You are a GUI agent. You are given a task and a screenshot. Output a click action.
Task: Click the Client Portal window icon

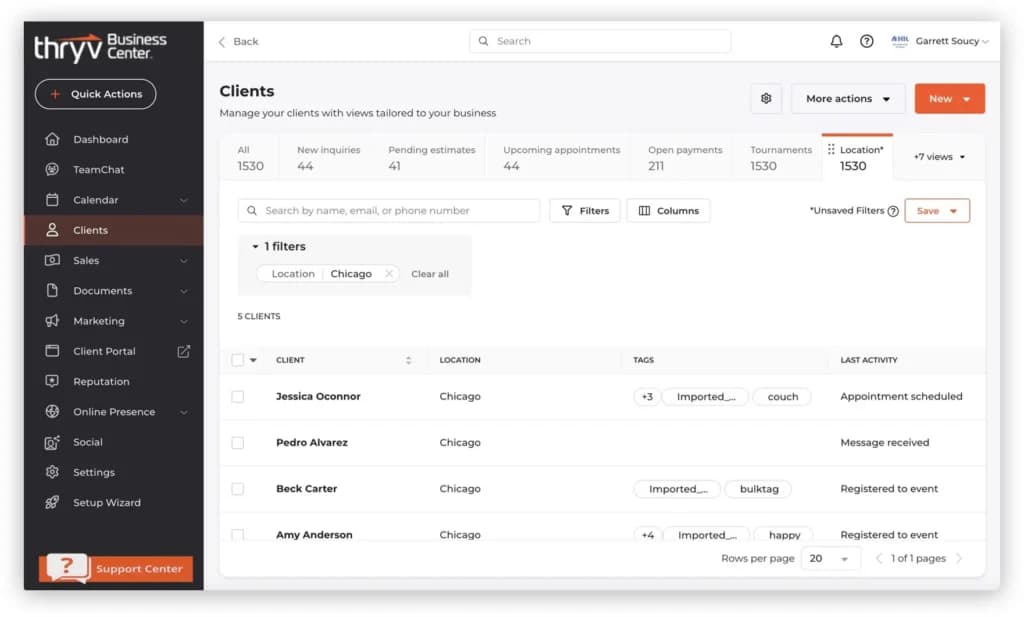point(52,351)
